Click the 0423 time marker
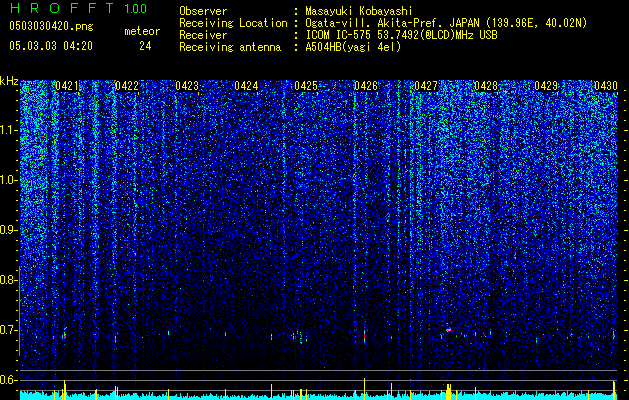This screenshot has height=400, width=629. (187, 86)
